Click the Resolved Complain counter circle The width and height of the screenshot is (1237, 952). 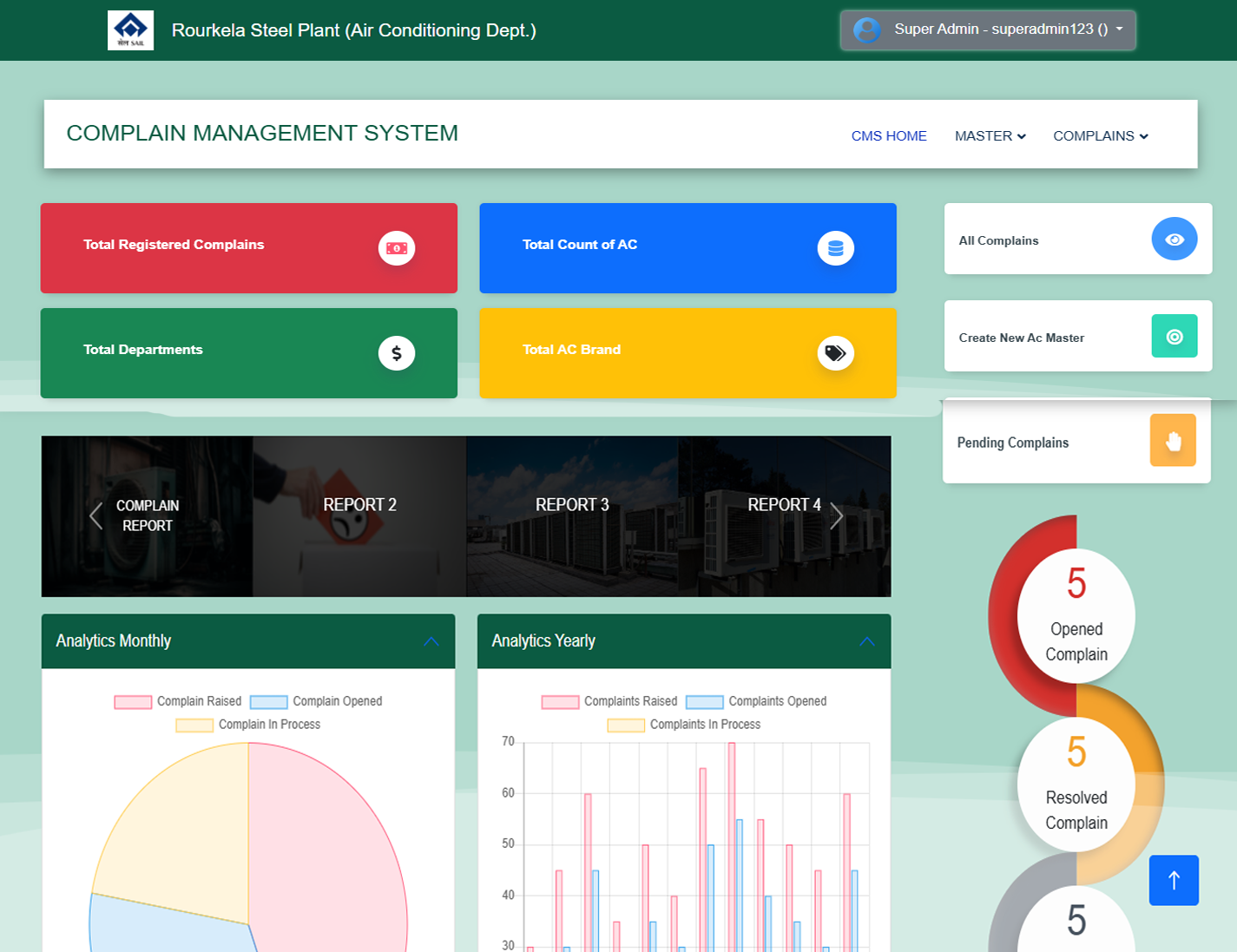[x=1076, y=785]
